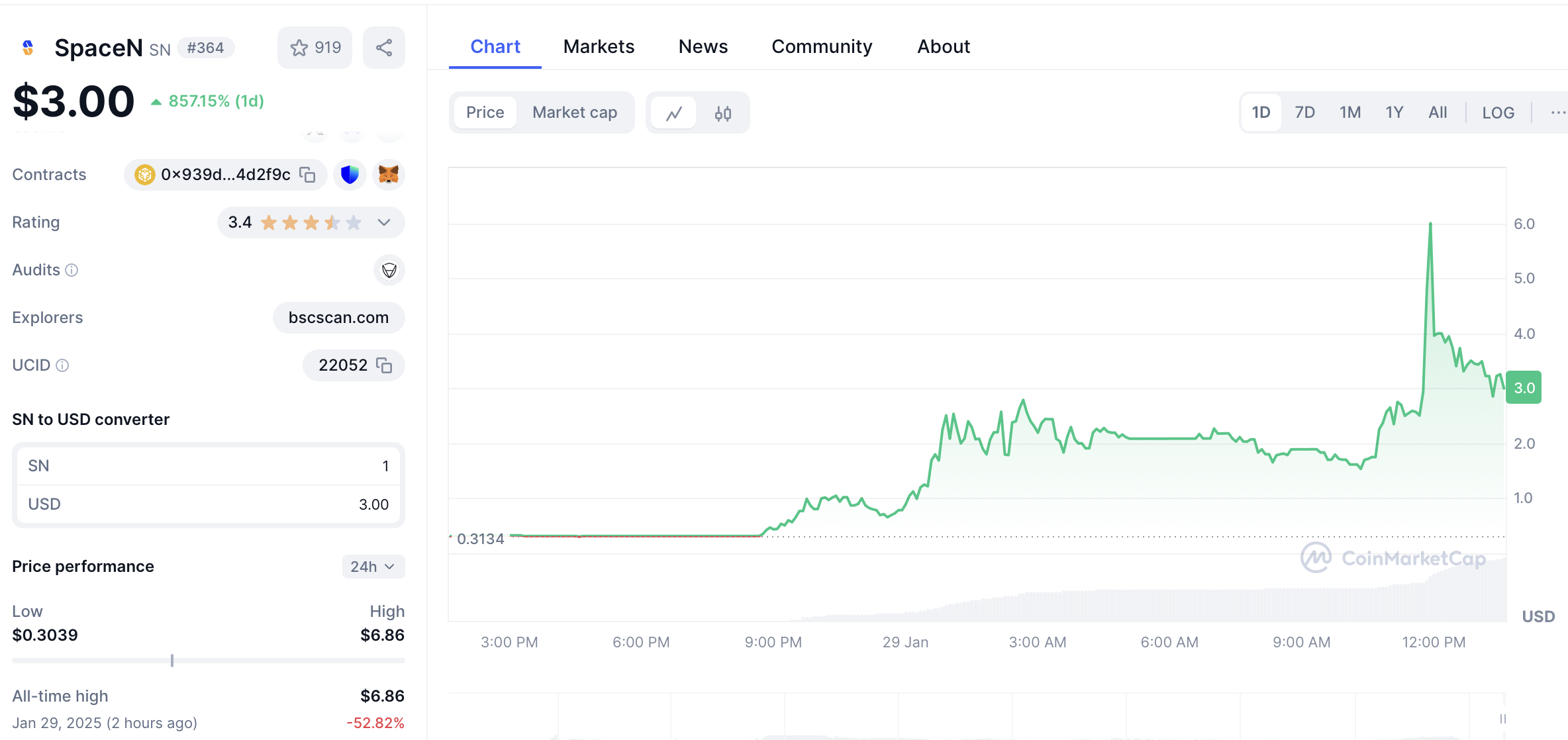This screenshot has width=1568, height=740.
Task: Add token to MetaMask fox icon
Action: click(389, 175)
